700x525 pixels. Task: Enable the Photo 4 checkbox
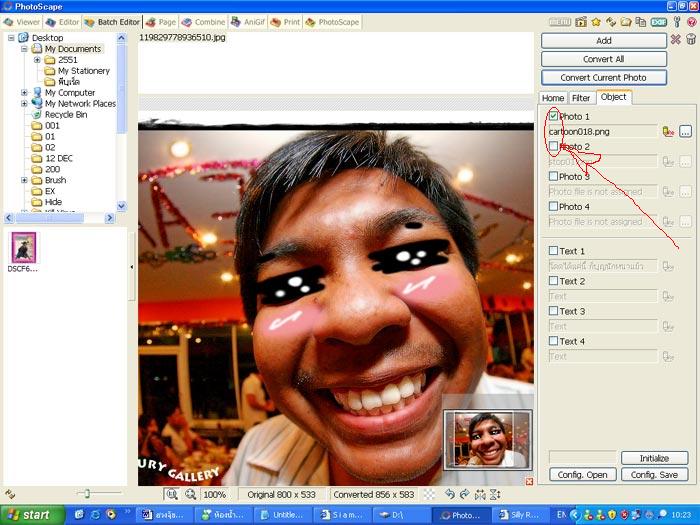click(x=553, y=206)
